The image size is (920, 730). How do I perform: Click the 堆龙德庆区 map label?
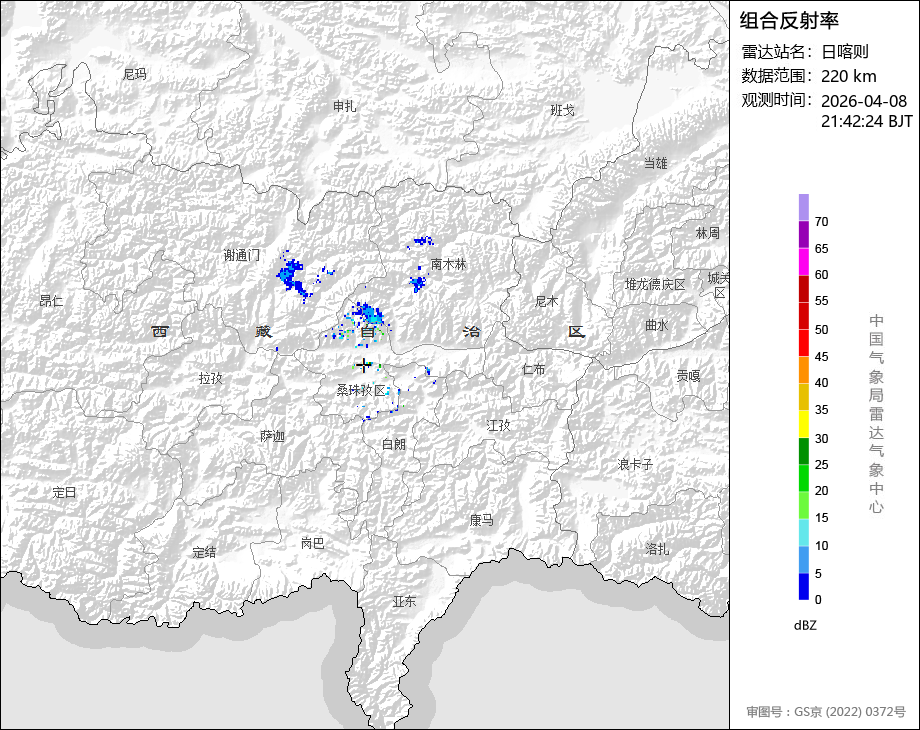(x=655, y=284)
